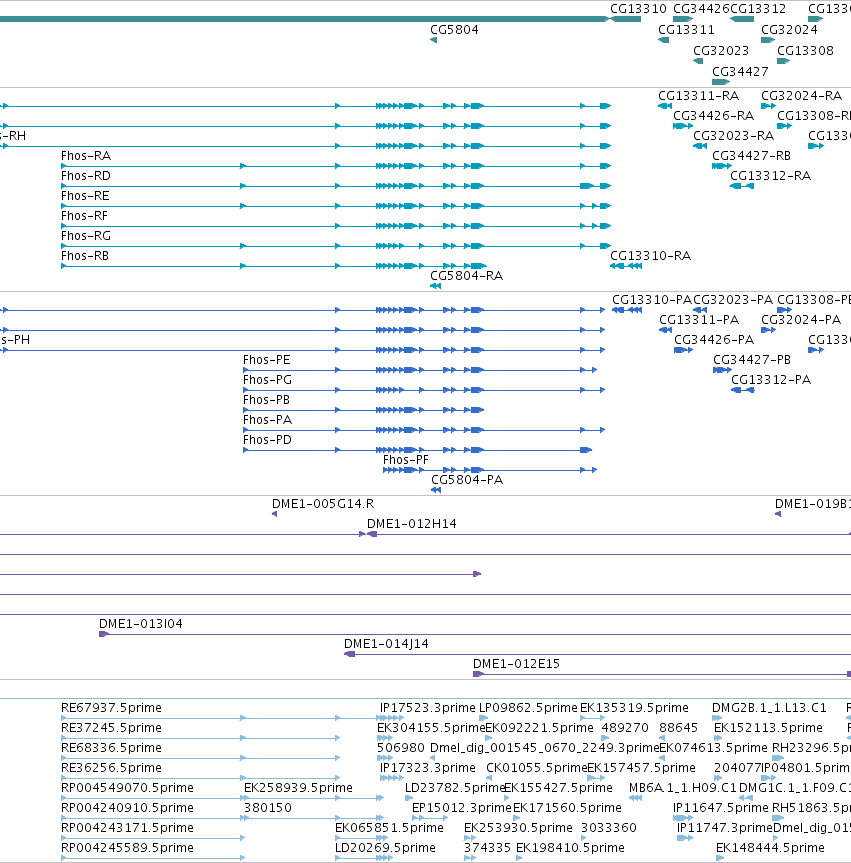
Task: Click the CG13312-PA protein label
Action: pos(771,380)
